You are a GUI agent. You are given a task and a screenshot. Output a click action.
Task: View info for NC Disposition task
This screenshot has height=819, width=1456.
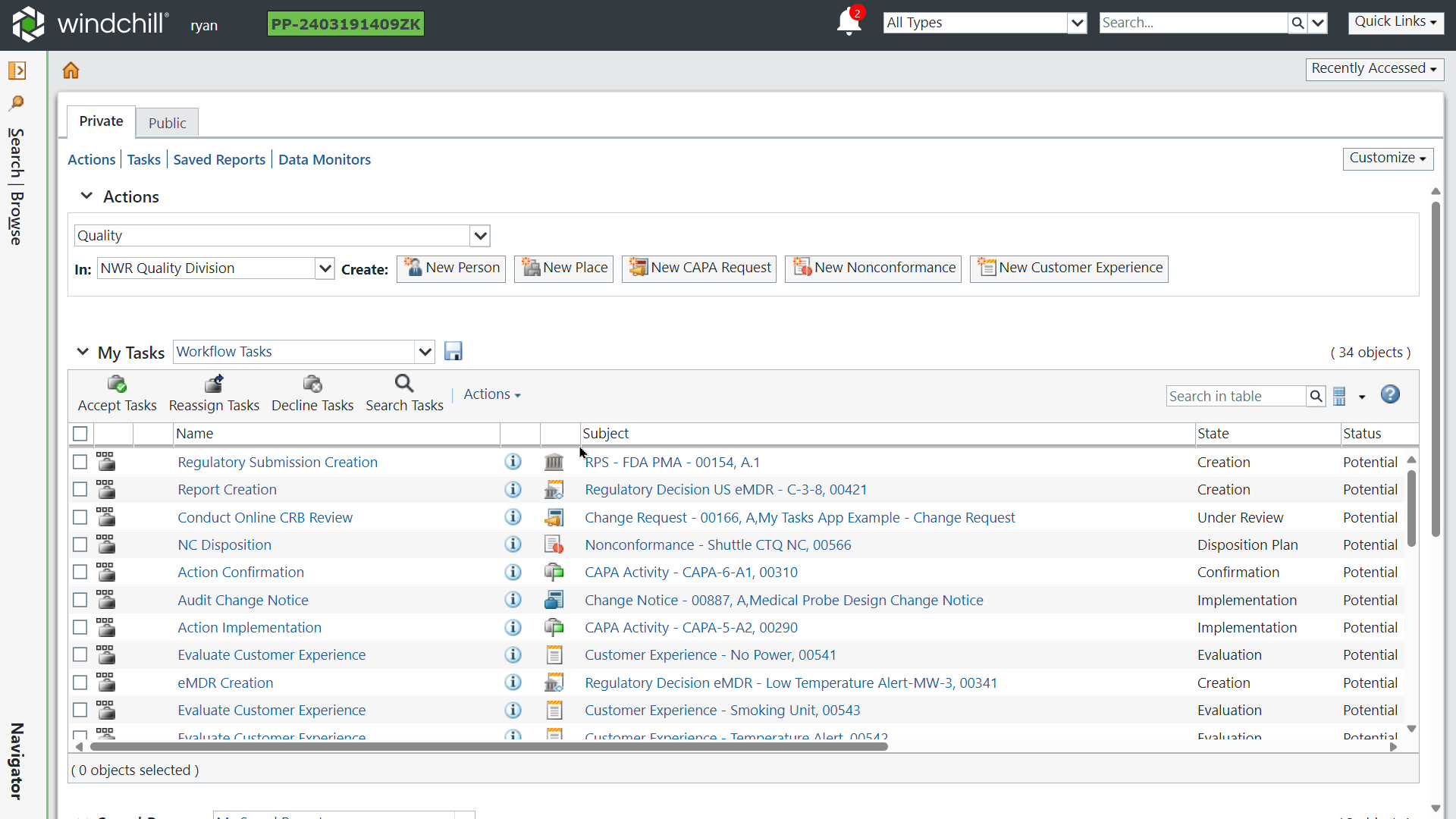[x=513, y=544]
